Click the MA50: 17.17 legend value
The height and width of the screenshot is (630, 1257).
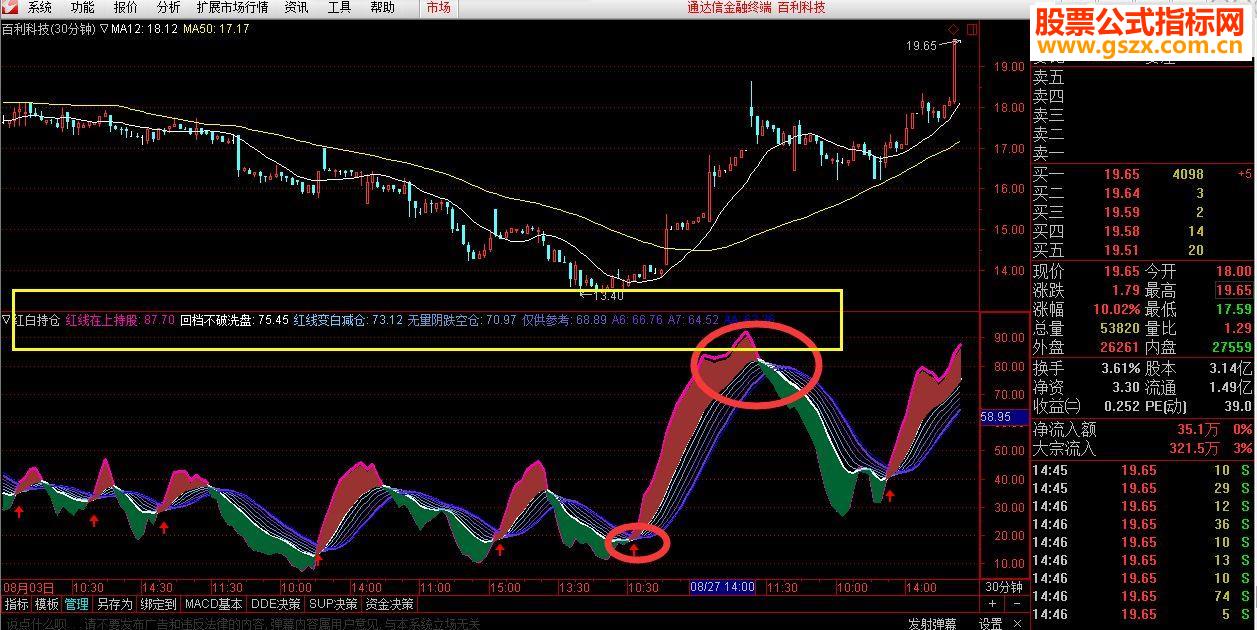coord(217,29)
